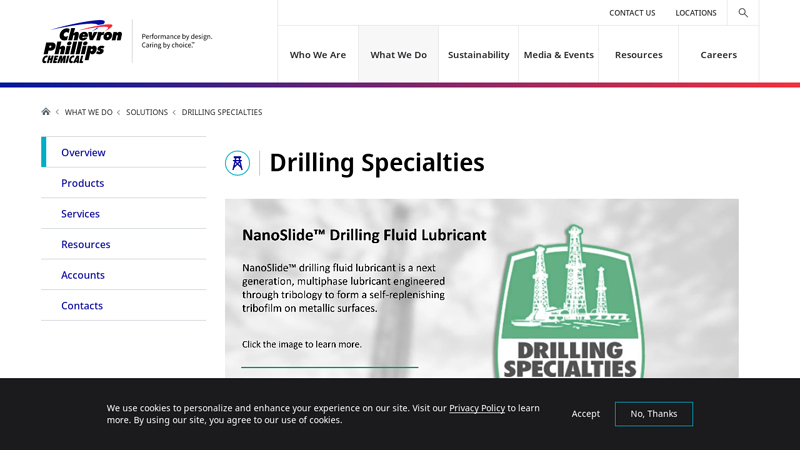
Task: Open the search magnifier icon
Action: (x=743, y=13)
